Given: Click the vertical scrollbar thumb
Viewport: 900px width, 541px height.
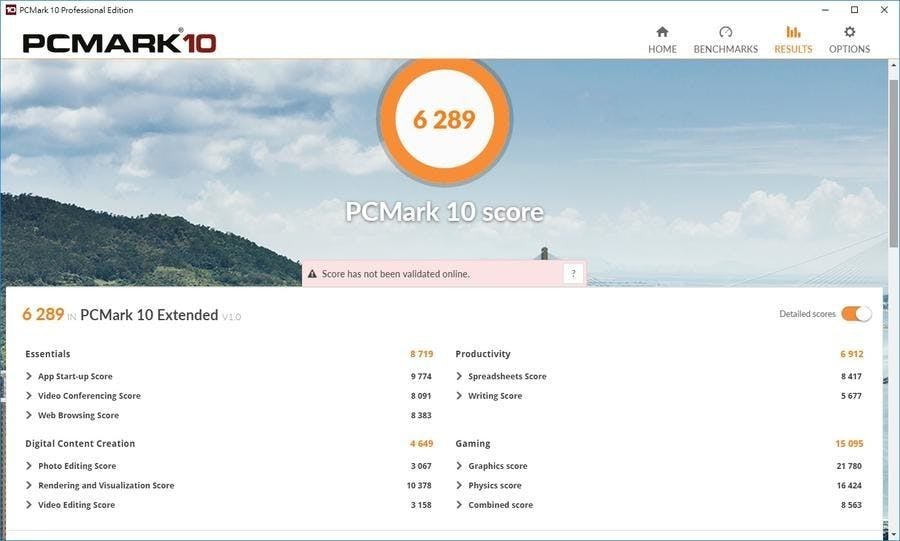Looking at the screenshot, I should click(x=894, y=162).
